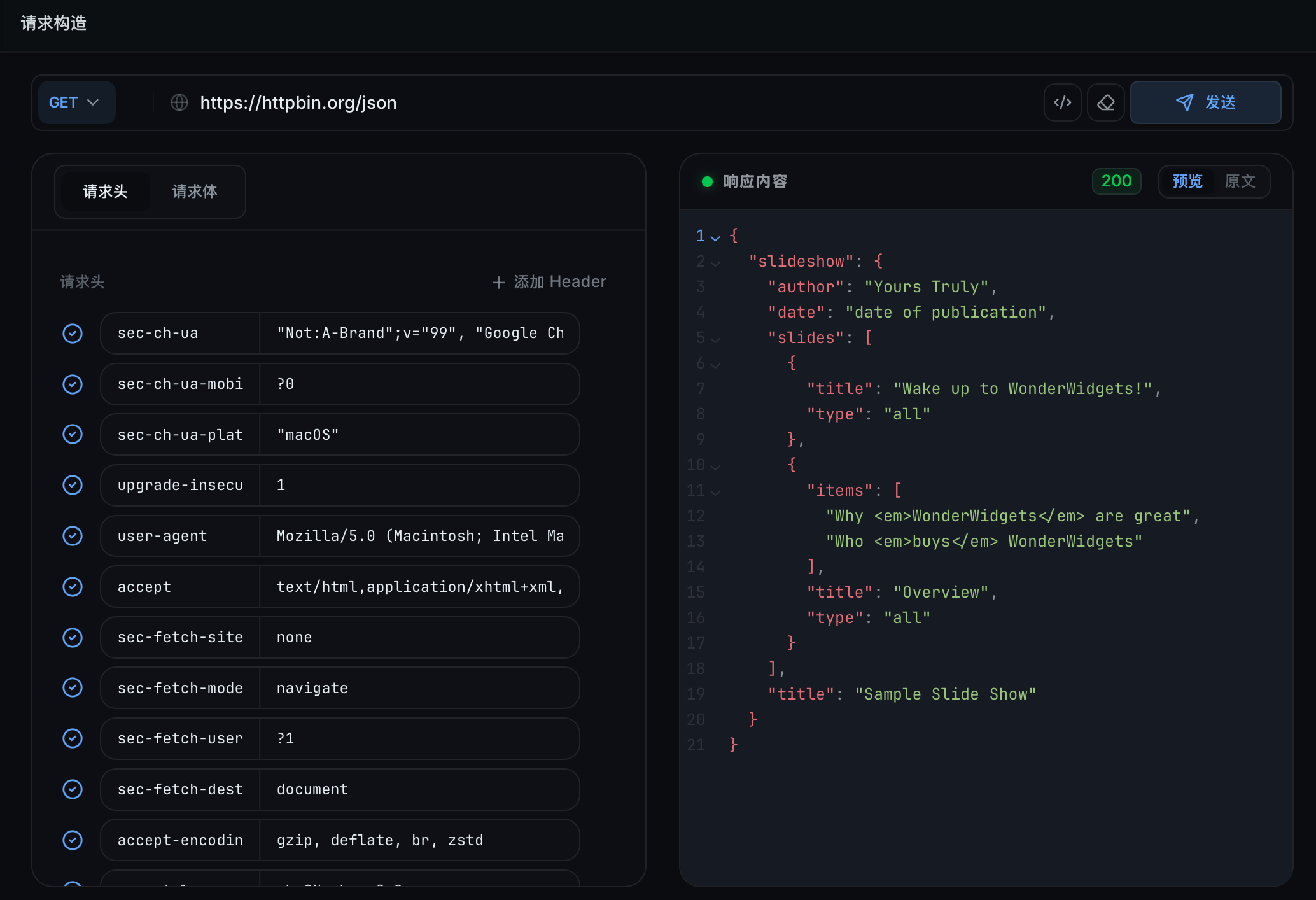This screenshot has width=1316, height=900.
Task: Collapse the root JSON object at line 1
Action: 717,236
